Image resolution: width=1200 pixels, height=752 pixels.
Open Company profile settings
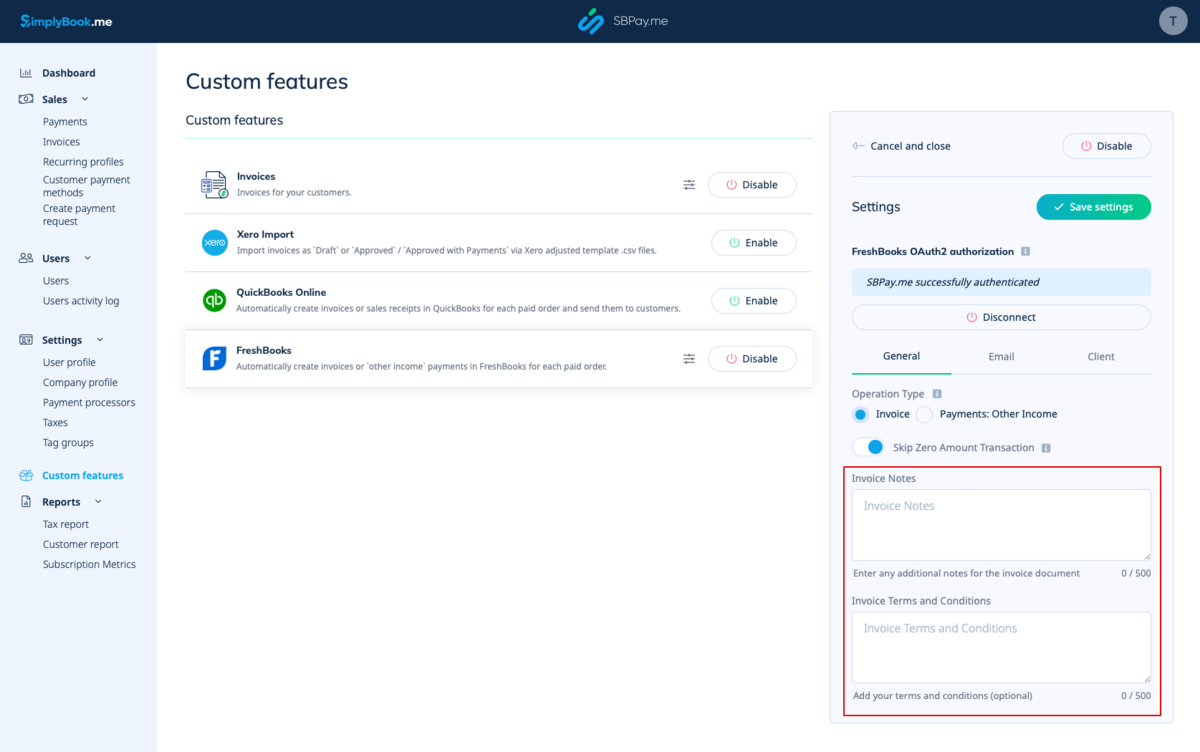pyautogui.click(x=80, y=383)
